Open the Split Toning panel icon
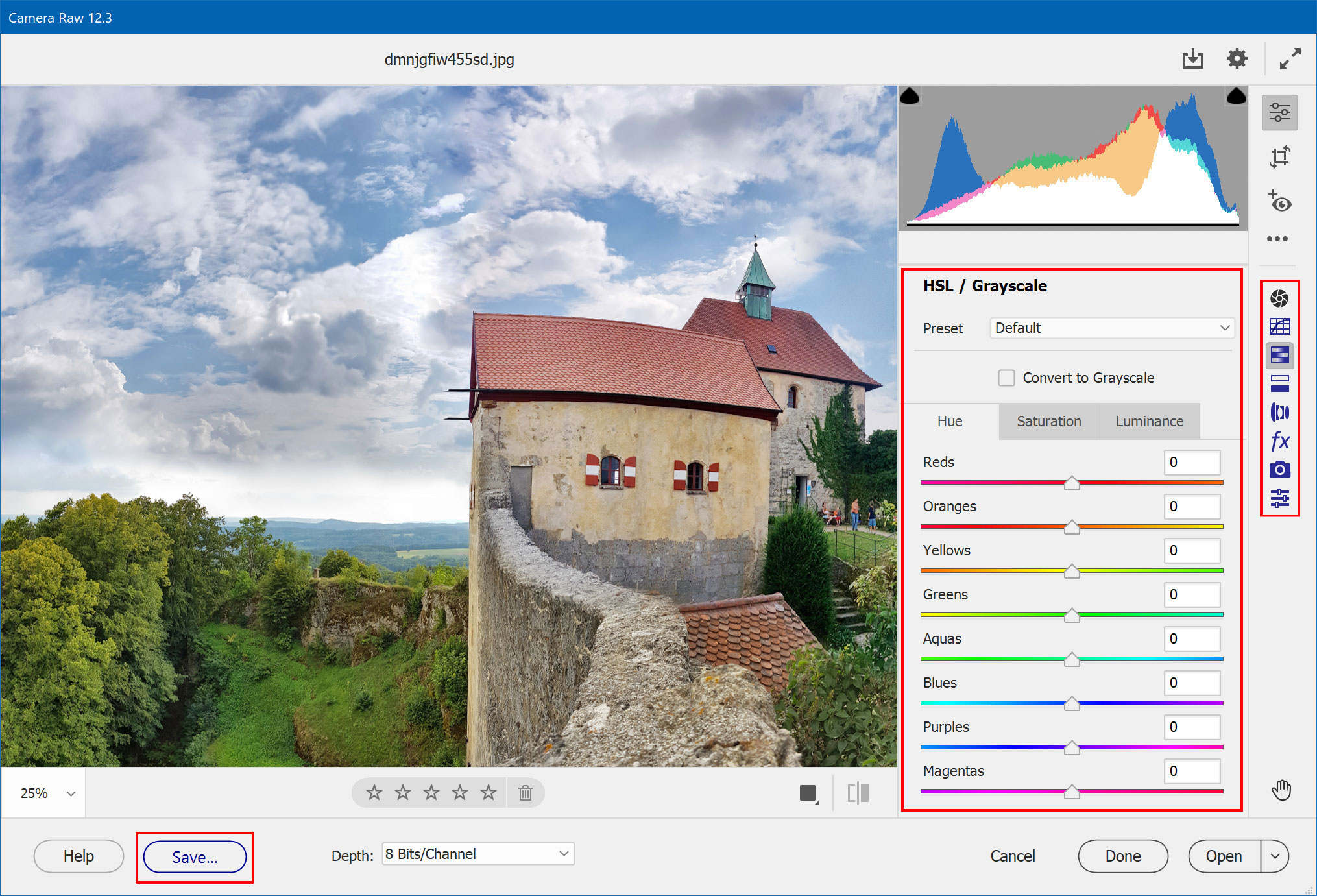Viewport: 1317px width, 896px height. click(1279, 383)
